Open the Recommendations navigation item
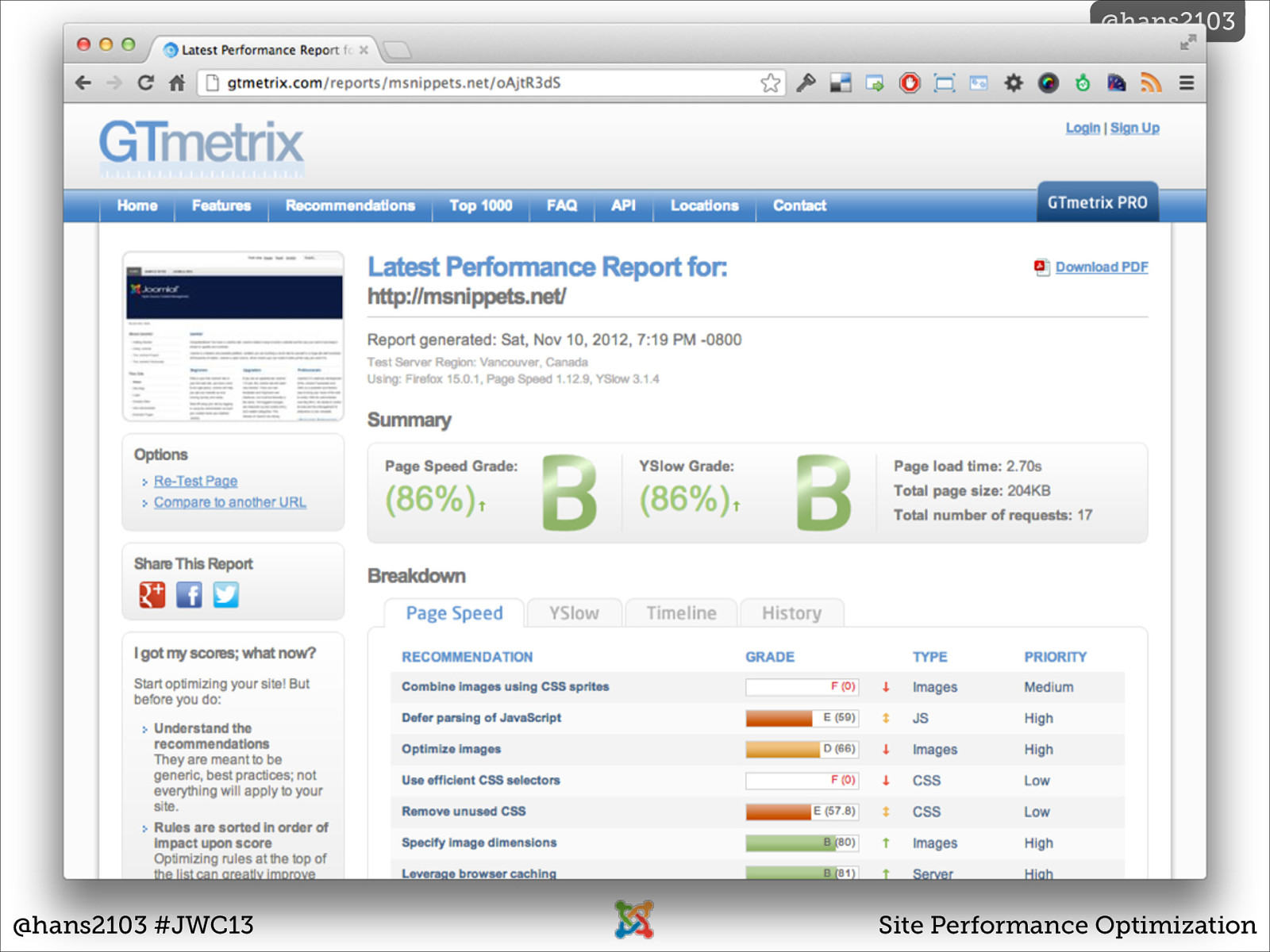 350,205
